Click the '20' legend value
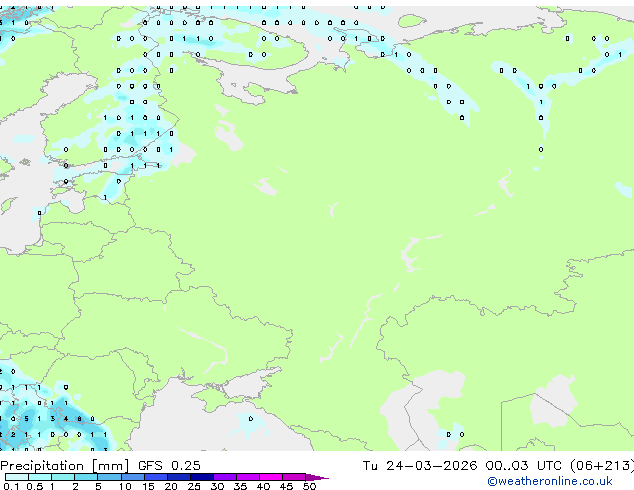 [x=171, y=486]
